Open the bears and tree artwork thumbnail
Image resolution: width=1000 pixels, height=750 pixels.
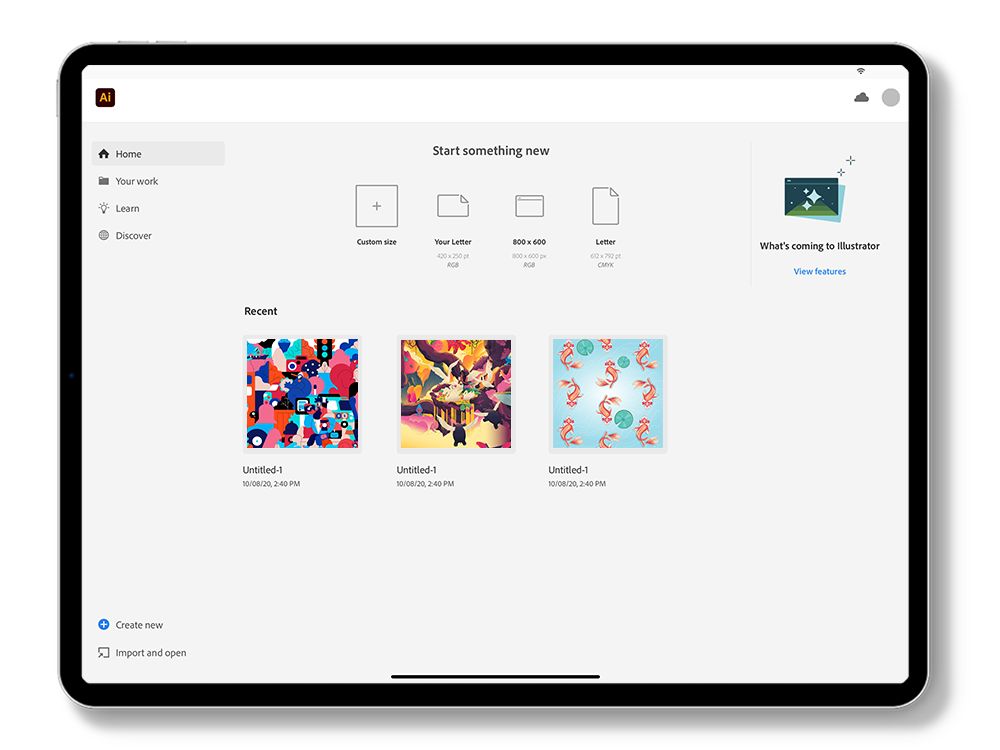pyautogui.click(x=455, y=393)
